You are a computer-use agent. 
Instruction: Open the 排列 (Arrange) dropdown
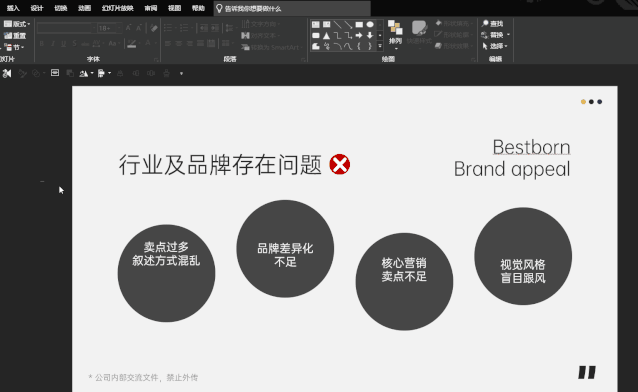(x=395, y=35)
